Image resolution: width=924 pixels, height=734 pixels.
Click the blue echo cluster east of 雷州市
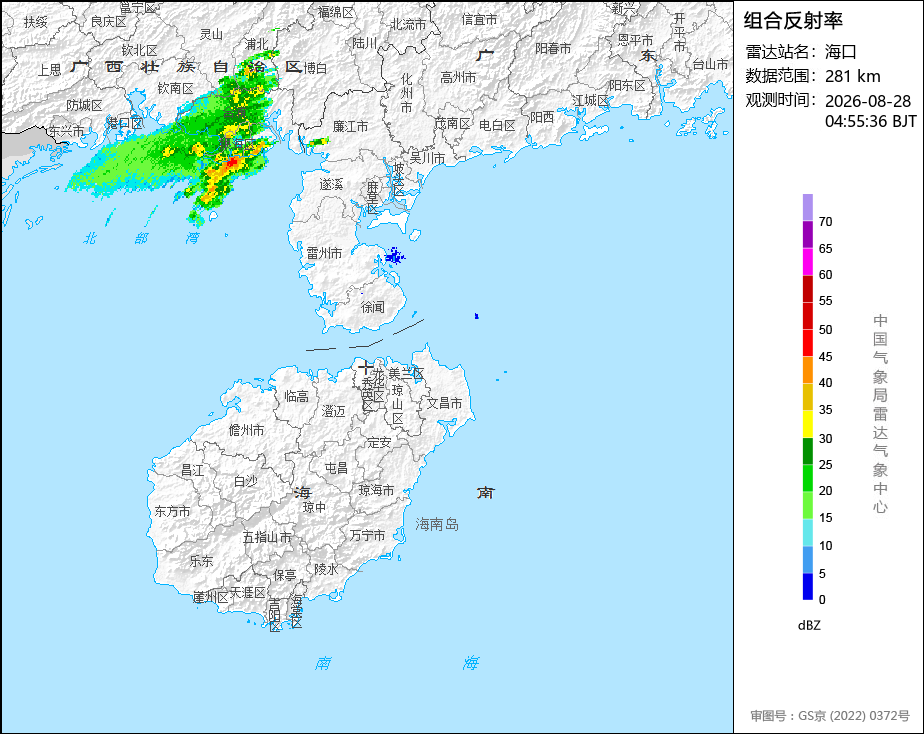394,256
